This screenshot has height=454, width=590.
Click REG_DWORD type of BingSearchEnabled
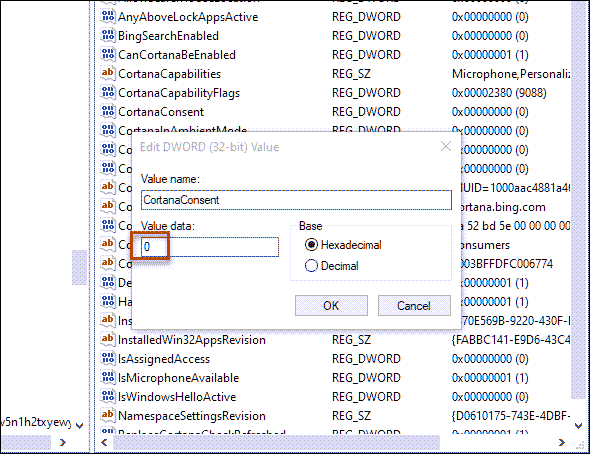pyautogui.click(x=366, y=36)
